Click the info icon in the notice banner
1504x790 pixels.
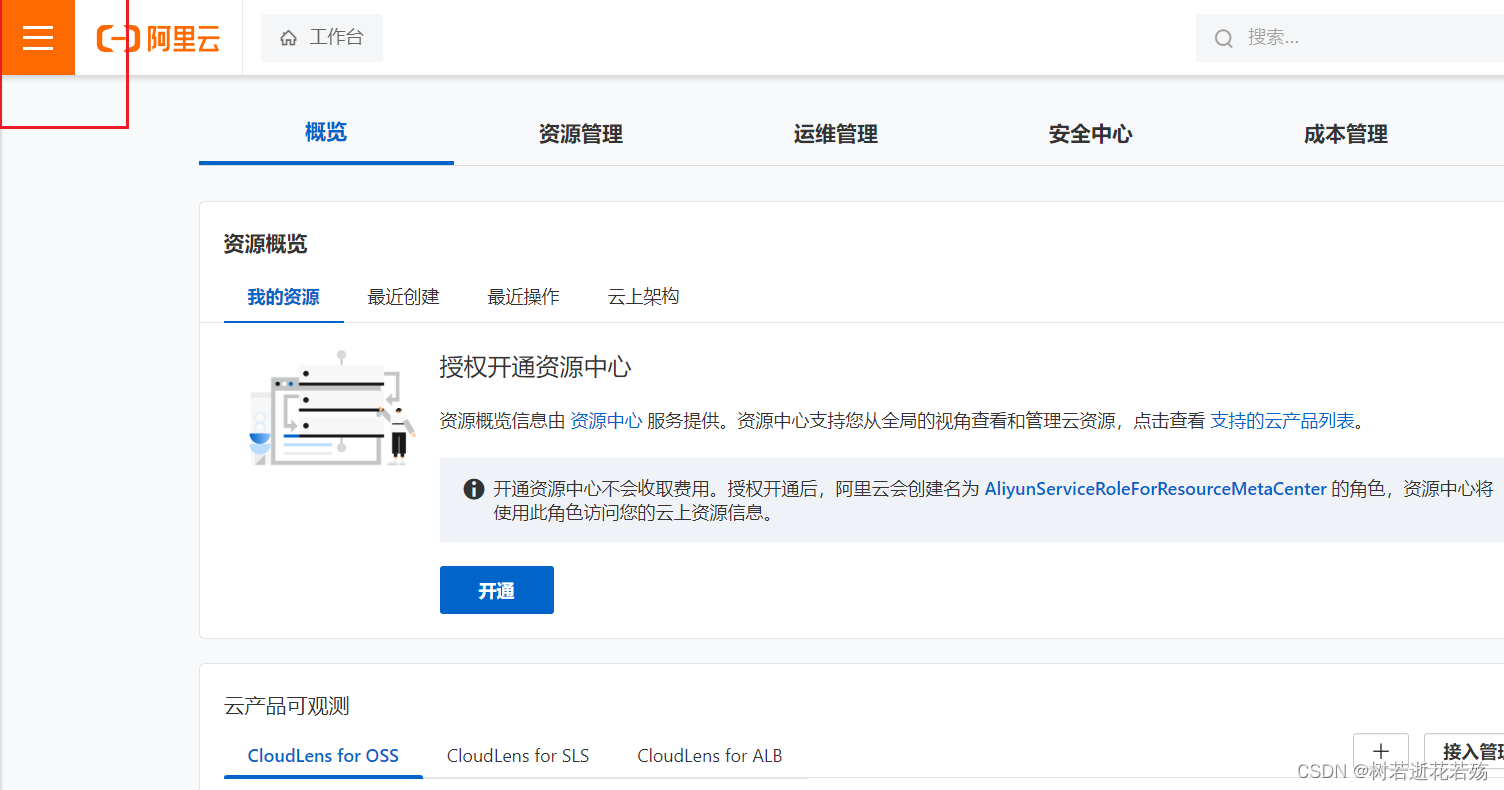(x=473, y=489)
